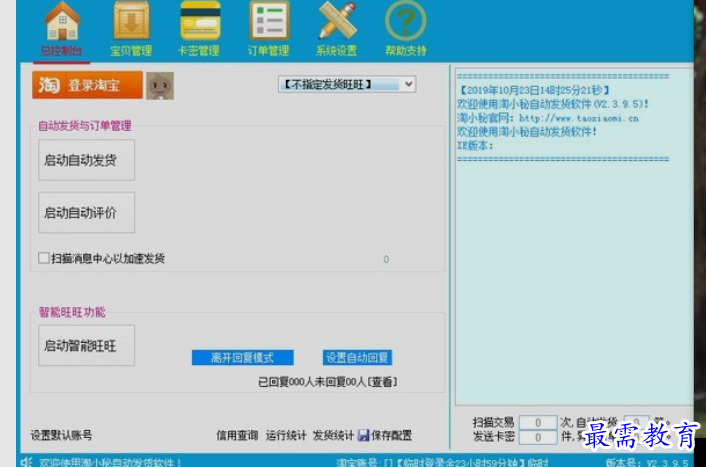Click 设置自动回复 button

(x=357, y=358)
